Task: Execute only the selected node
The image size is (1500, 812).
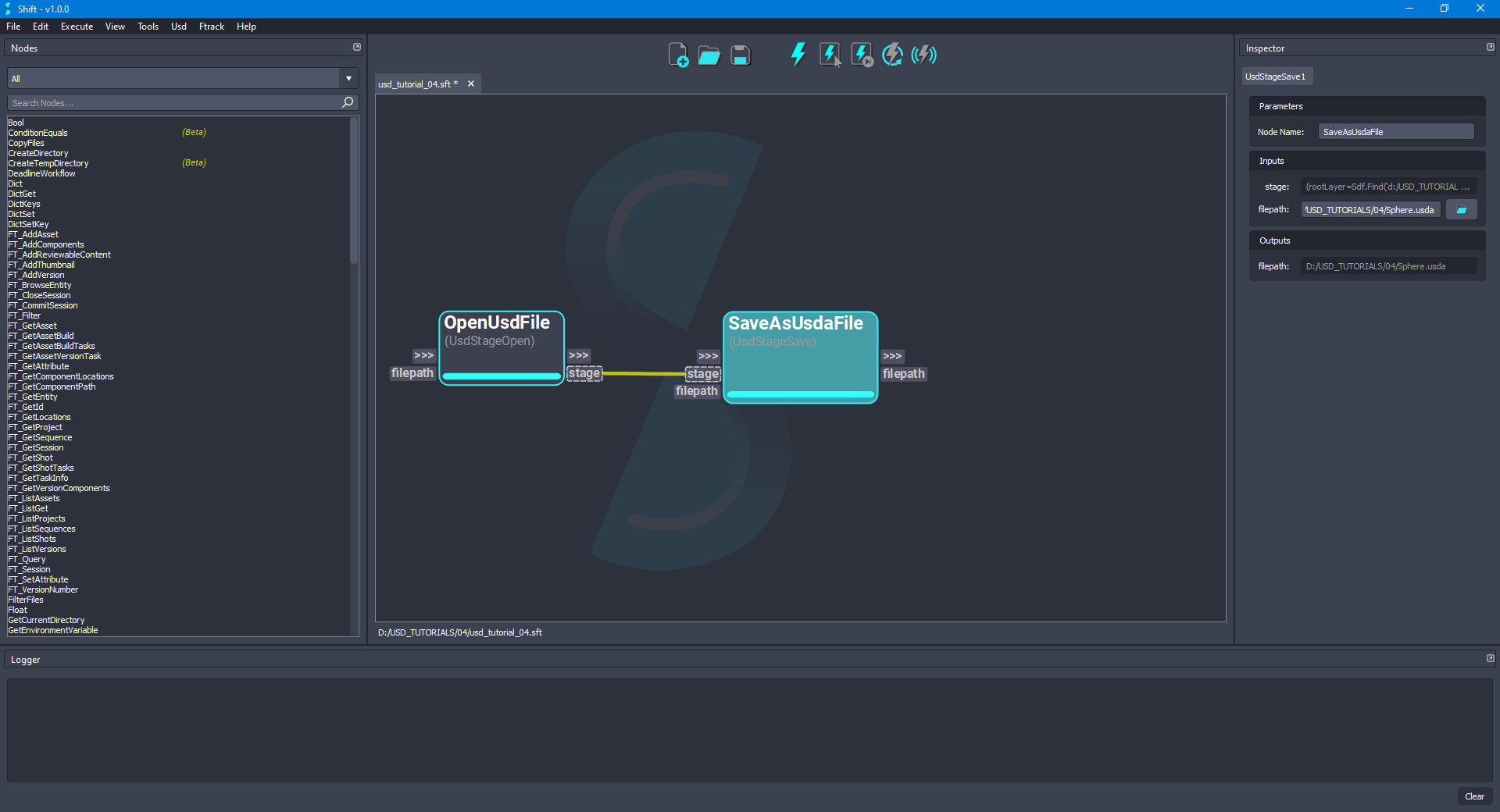Action: [x=829, y=55]
